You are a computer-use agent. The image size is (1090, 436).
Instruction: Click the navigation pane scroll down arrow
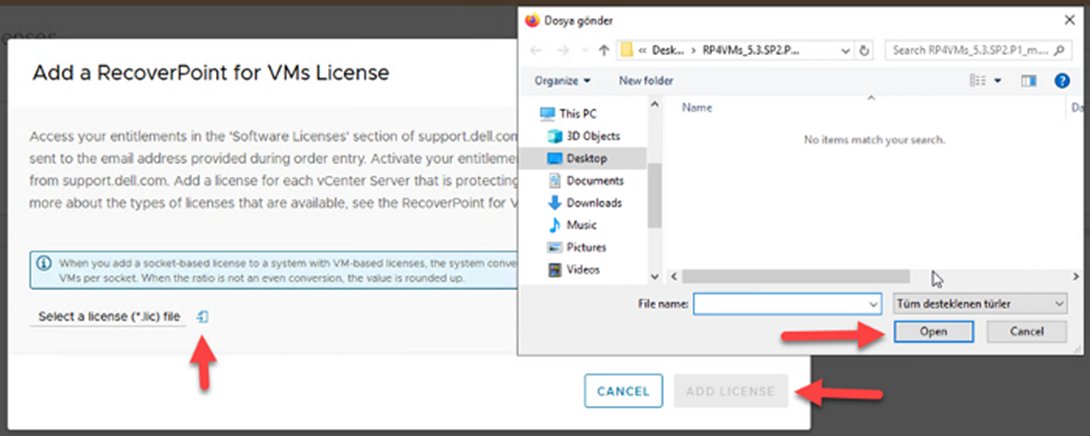pos(654,276)
